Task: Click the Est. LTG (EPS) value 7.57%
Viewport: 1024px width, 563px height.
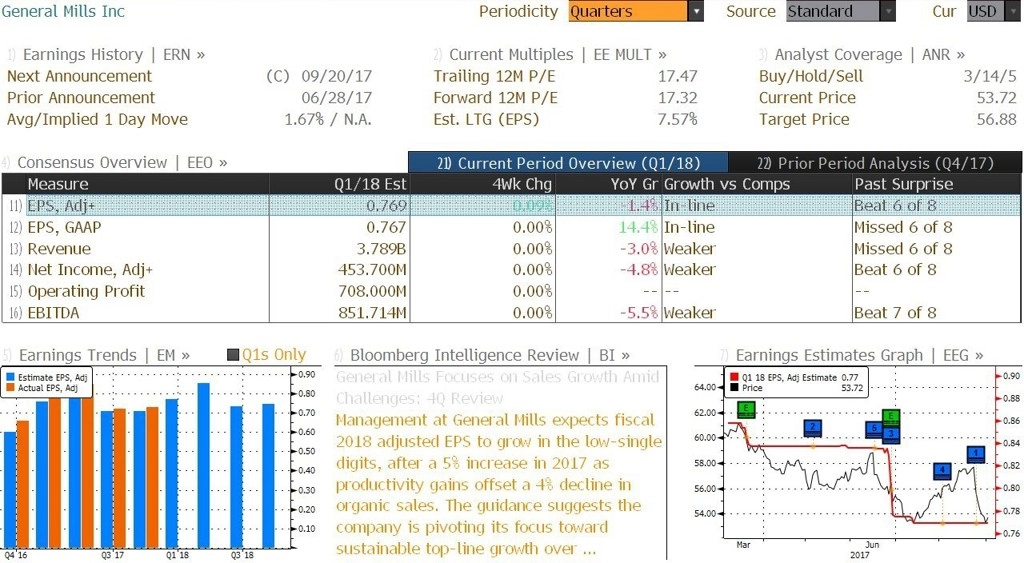Action: point(677,120)
